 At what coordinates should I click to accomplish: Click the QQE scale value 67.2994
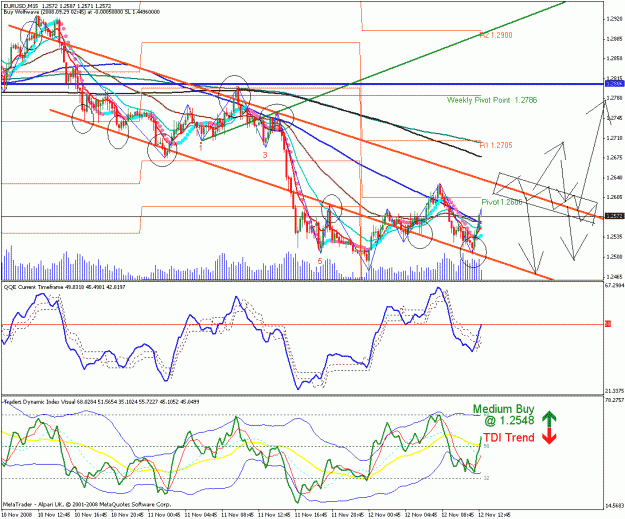[x=614, y=285]
